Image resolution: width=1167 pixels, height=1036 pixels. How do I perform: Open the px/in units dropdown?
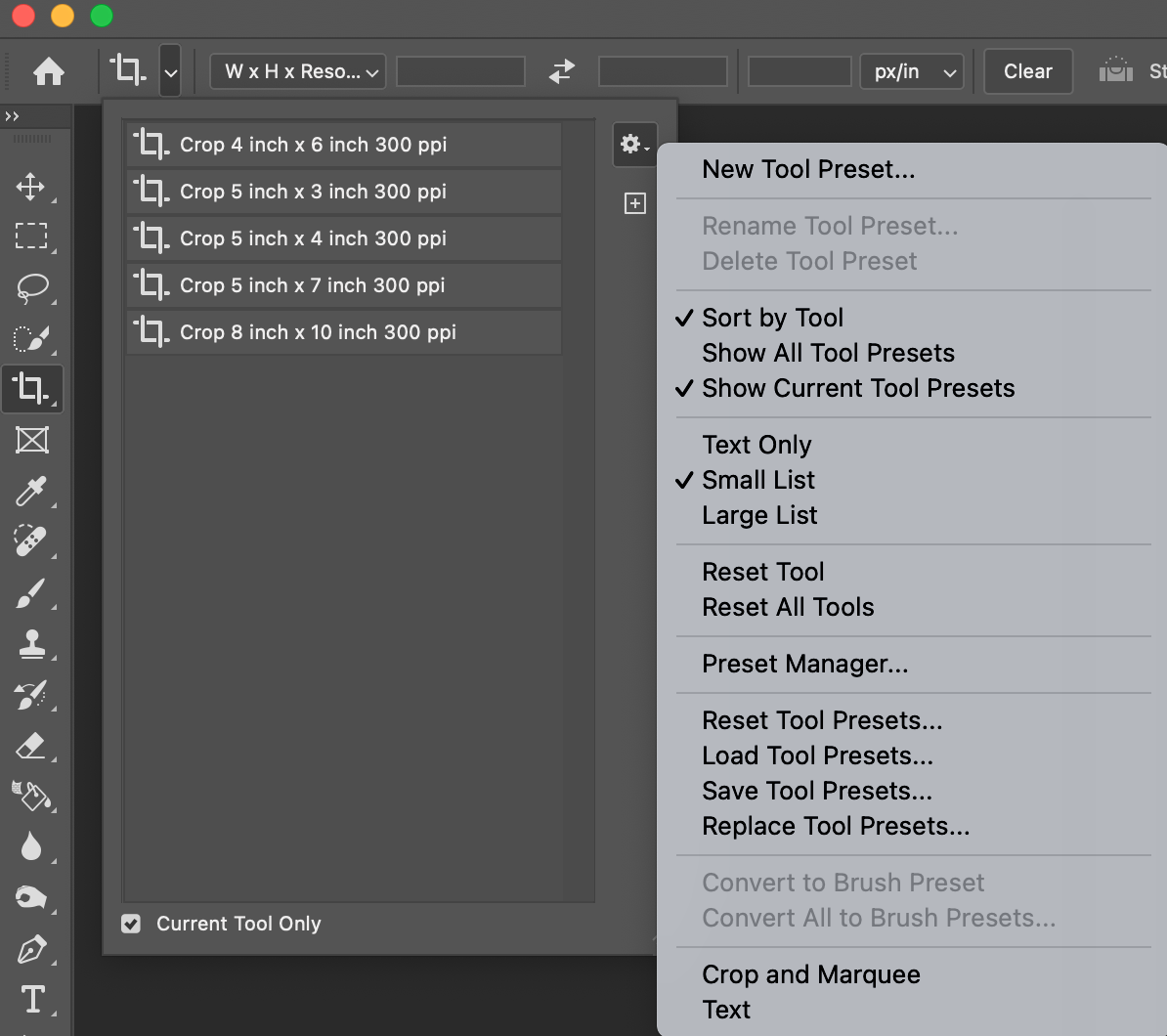[x=911, y=71]
